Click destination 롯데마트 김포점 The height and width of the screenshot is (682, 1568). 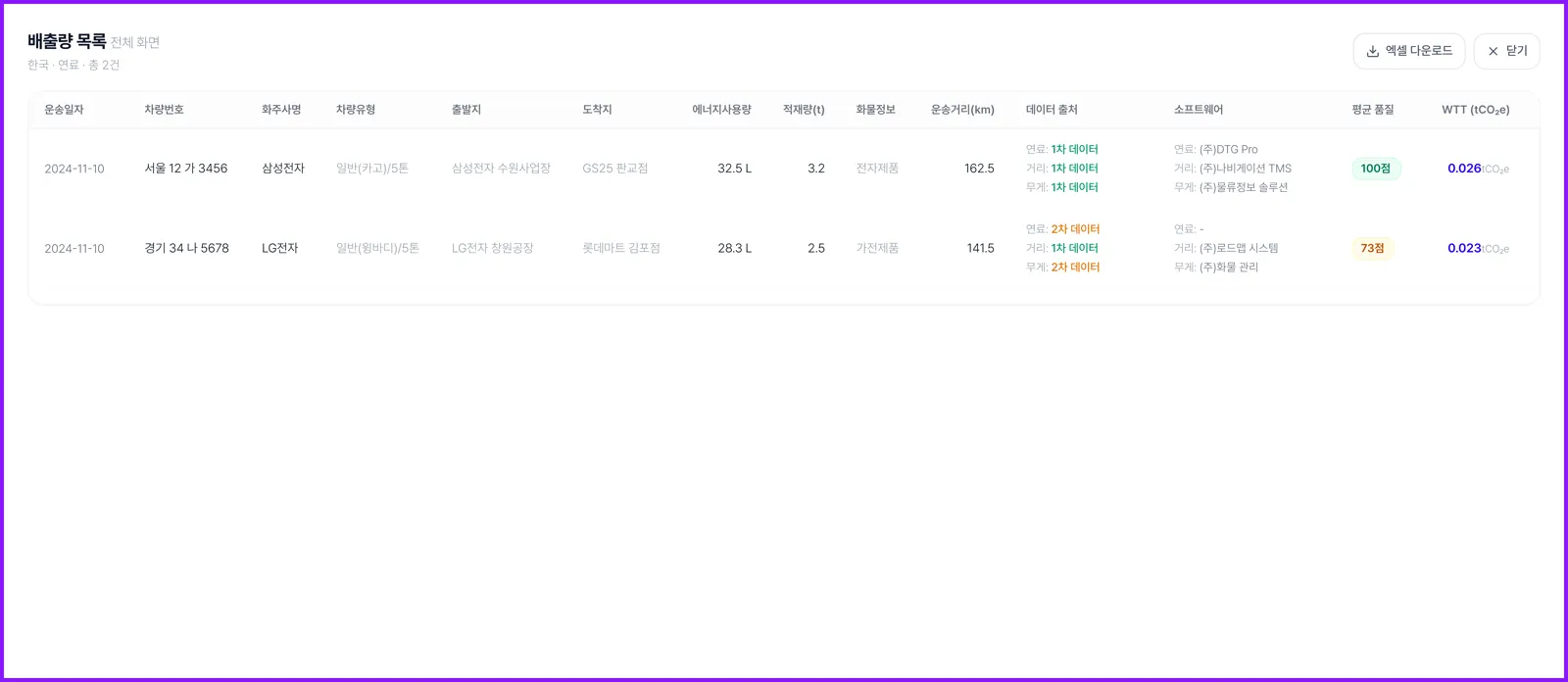[x=621, y=249]
